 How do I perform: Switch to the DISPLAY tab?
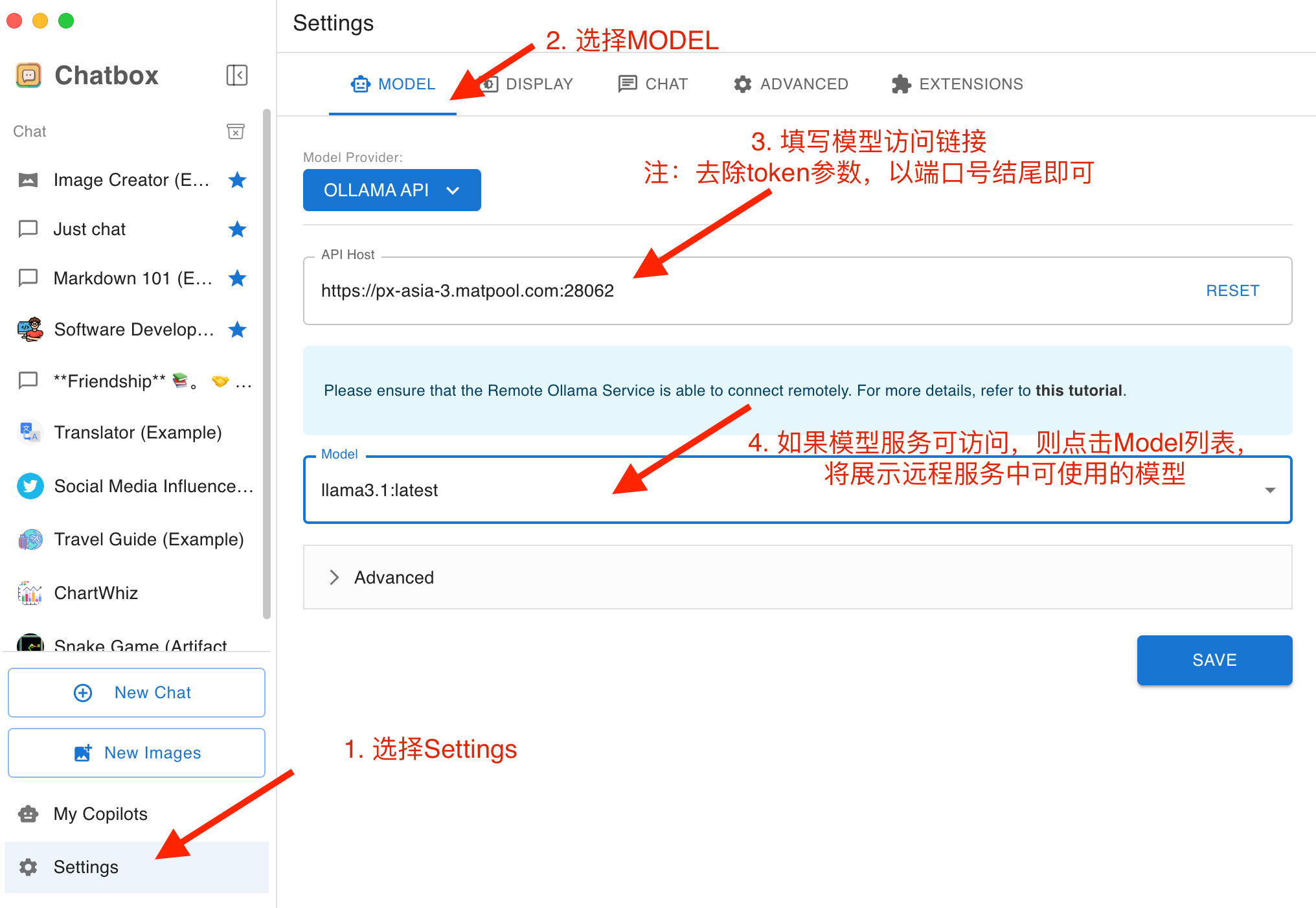pos(526,84)
